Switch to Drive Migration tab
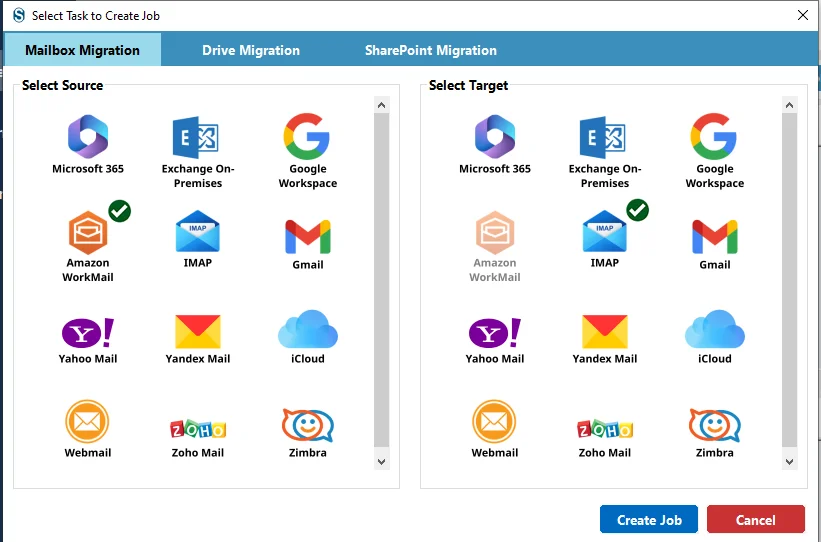 (x=251, y=50)
